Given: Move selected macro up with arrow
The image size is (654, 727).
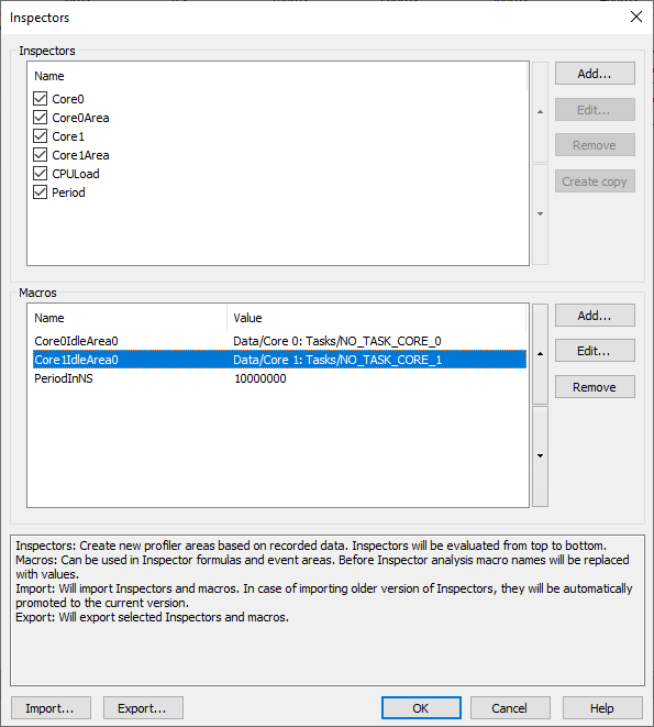Looking at the screenshot, I should (540, 354).
